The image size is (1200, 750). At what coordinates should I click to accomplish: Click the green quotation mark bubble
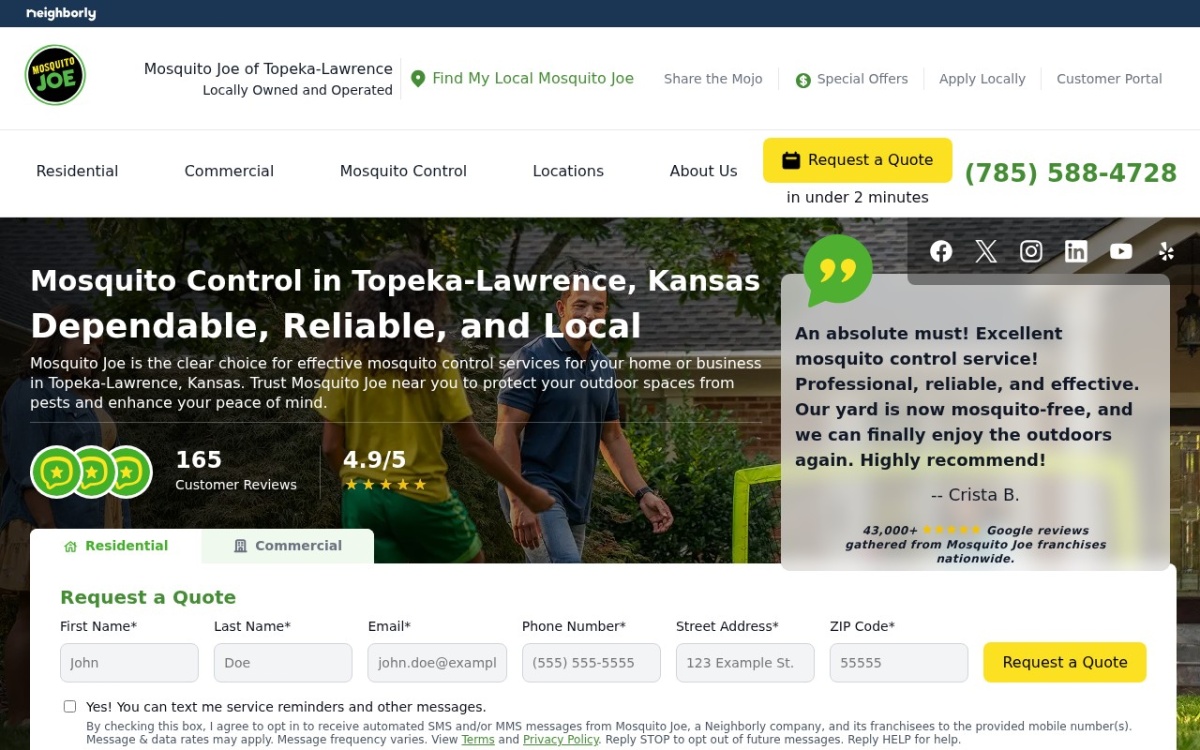pos(838,270)
